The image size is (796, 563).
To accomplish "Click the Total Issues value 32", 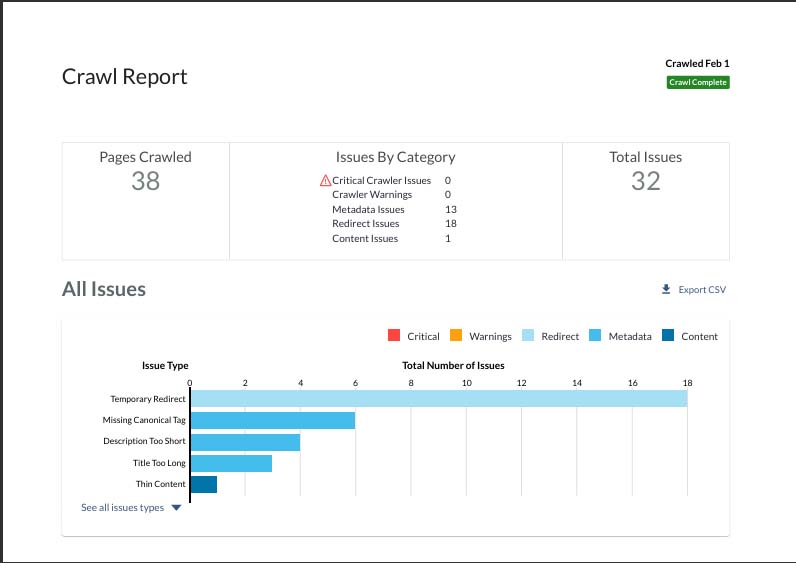I will [x=646, y=181].
